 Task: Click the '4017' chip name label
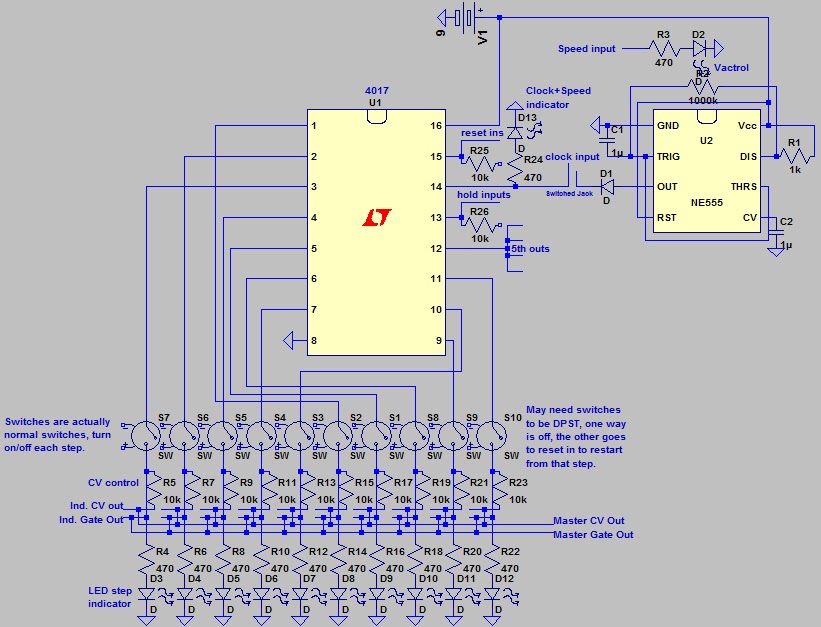coord(377,91)
